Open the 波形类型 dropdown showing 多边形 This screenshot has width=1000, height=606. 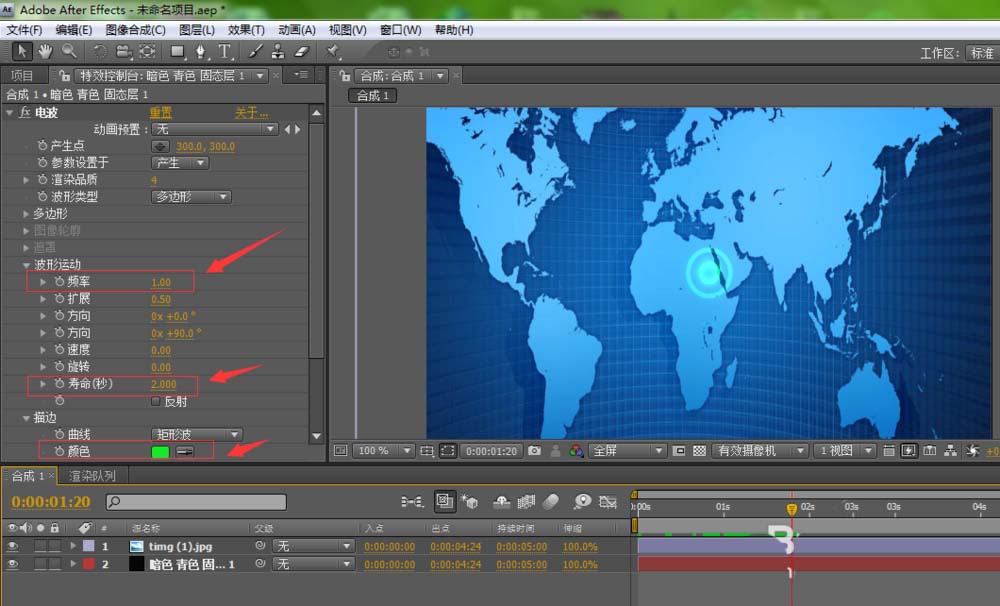[x=191, y=197]
